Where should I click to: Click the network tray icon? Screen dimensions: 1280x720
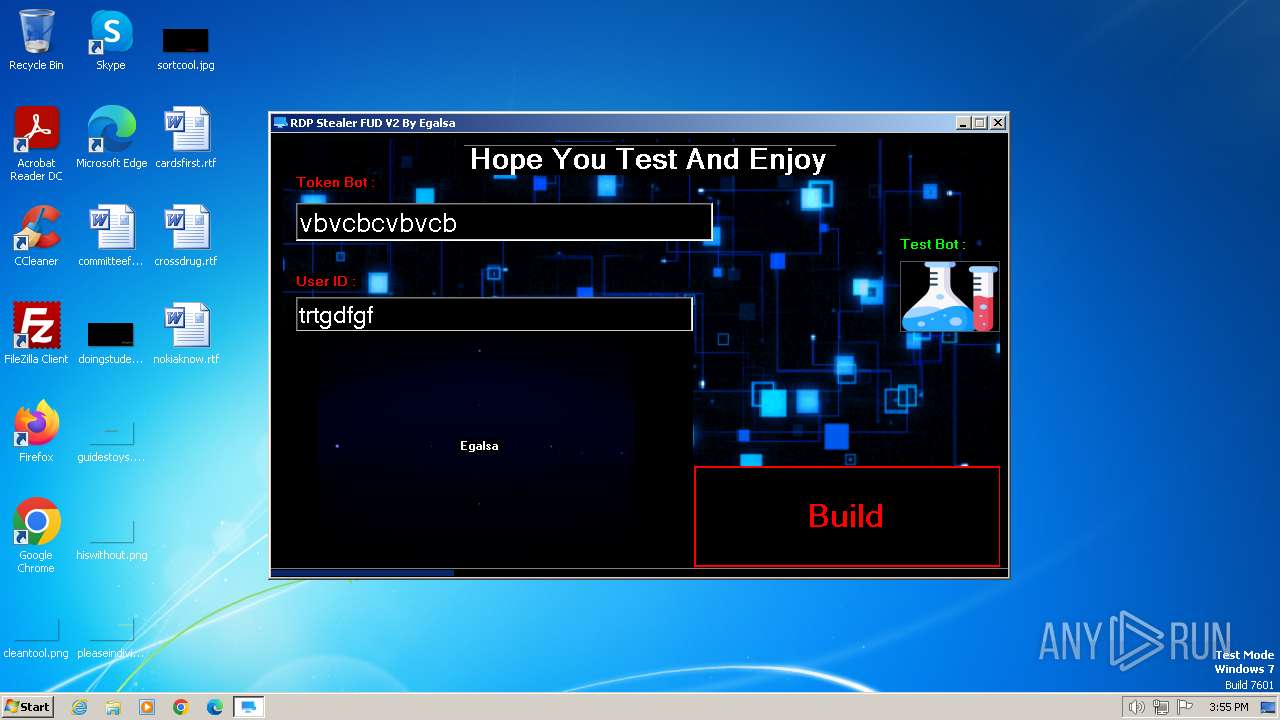[x=1161, y=707]
